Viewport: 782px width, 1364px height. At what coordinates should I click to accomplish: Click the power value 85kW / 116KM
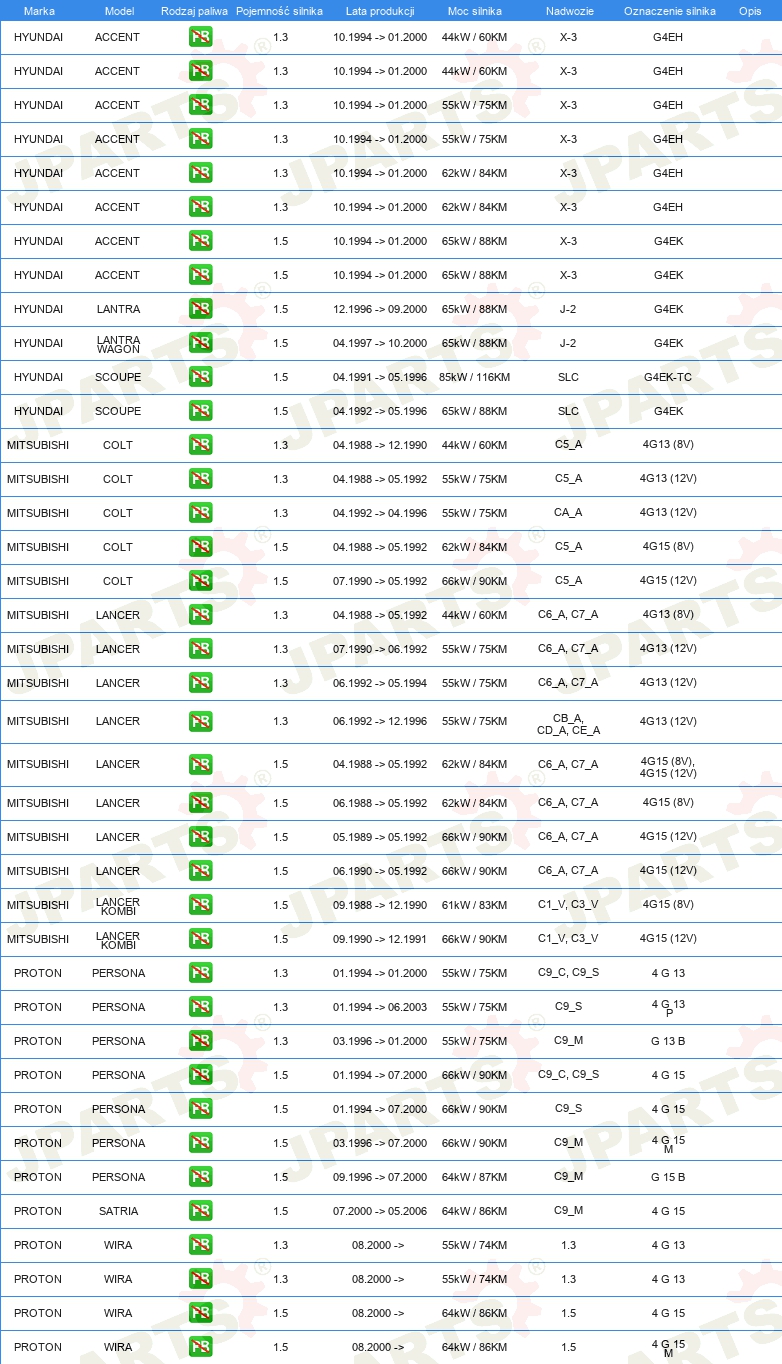(475, 377)
